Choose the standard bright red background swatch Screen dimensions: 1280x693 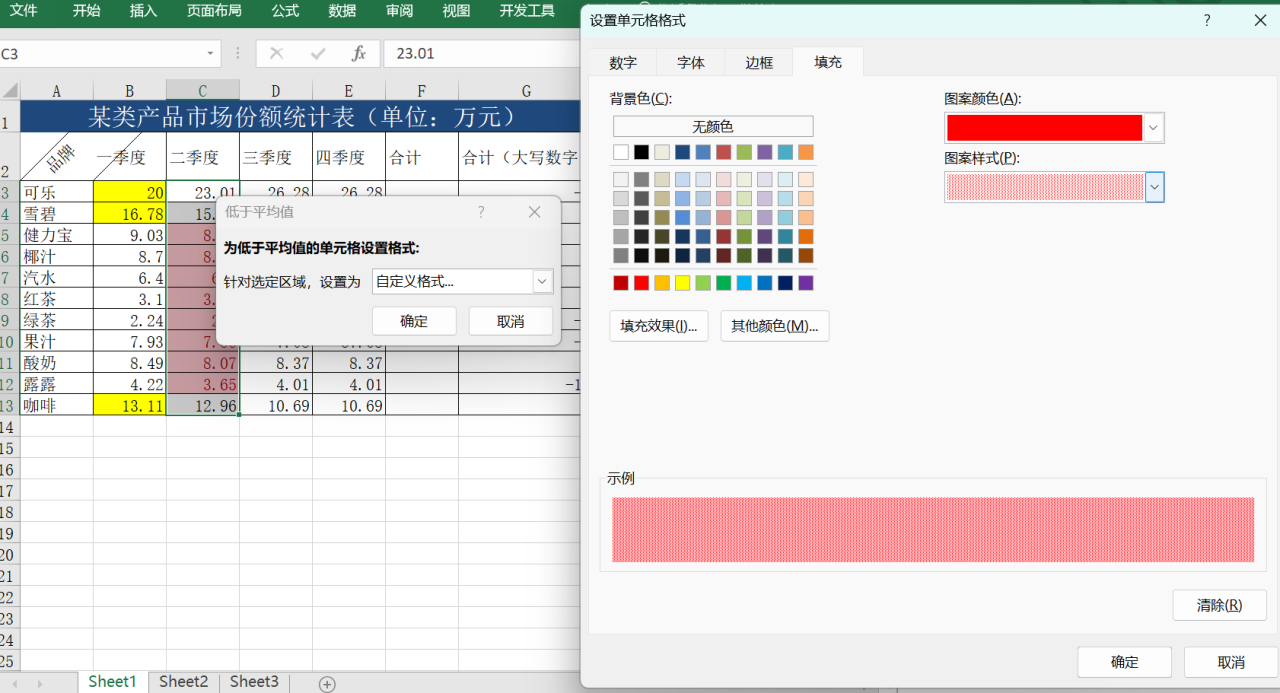642,283
